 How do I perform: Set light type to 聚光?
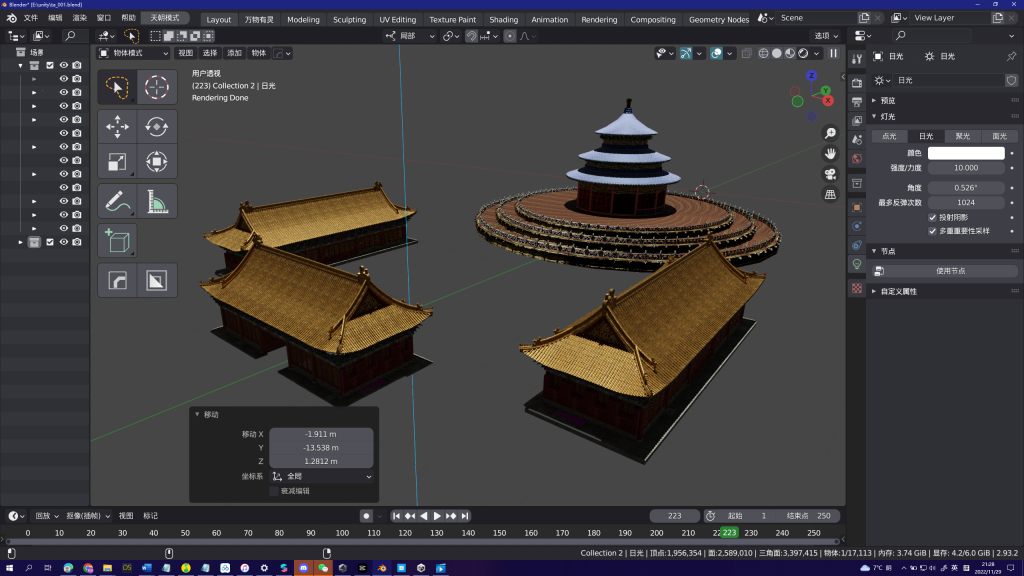tap(963, 136)
